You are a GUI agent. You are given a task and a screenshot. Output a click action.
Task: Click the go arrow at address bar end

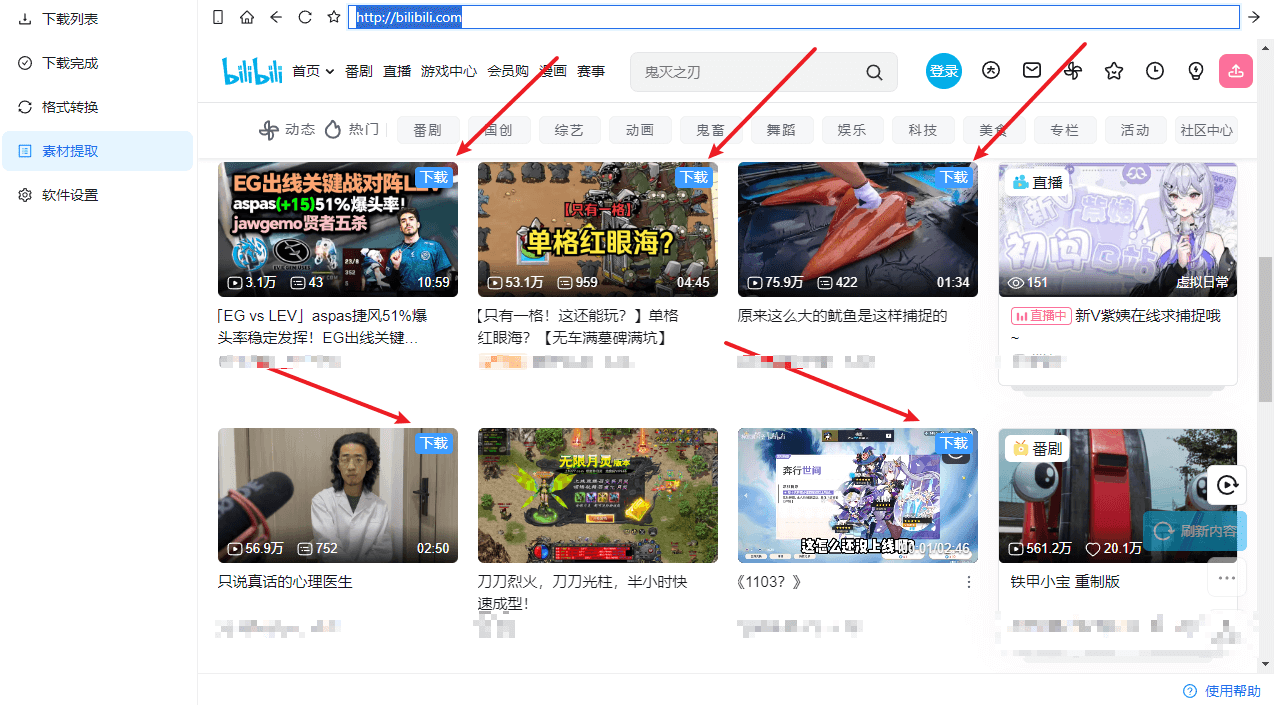[x=1254, y=17]
